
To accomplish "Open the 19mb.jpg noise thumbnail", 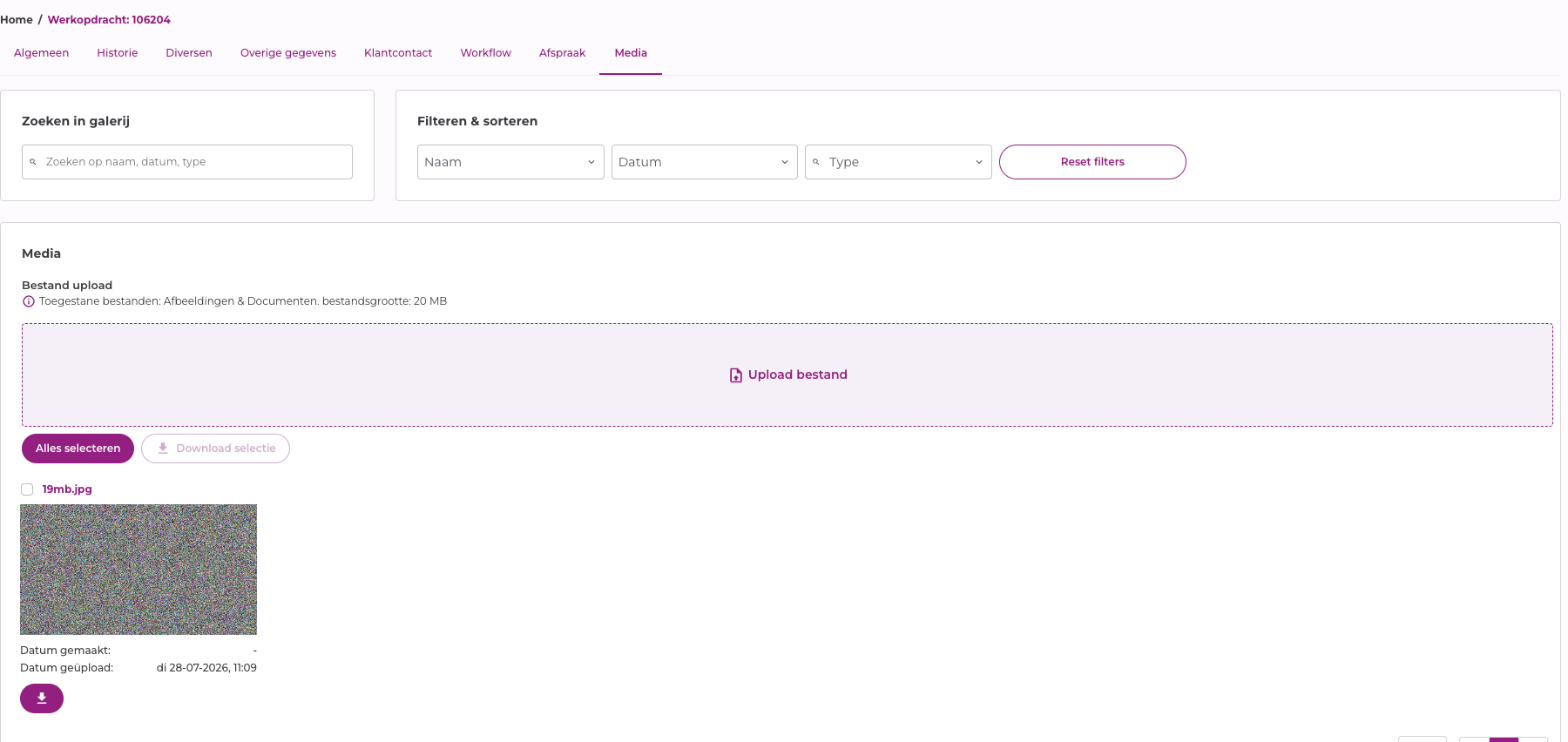I will tap(138, 569).
